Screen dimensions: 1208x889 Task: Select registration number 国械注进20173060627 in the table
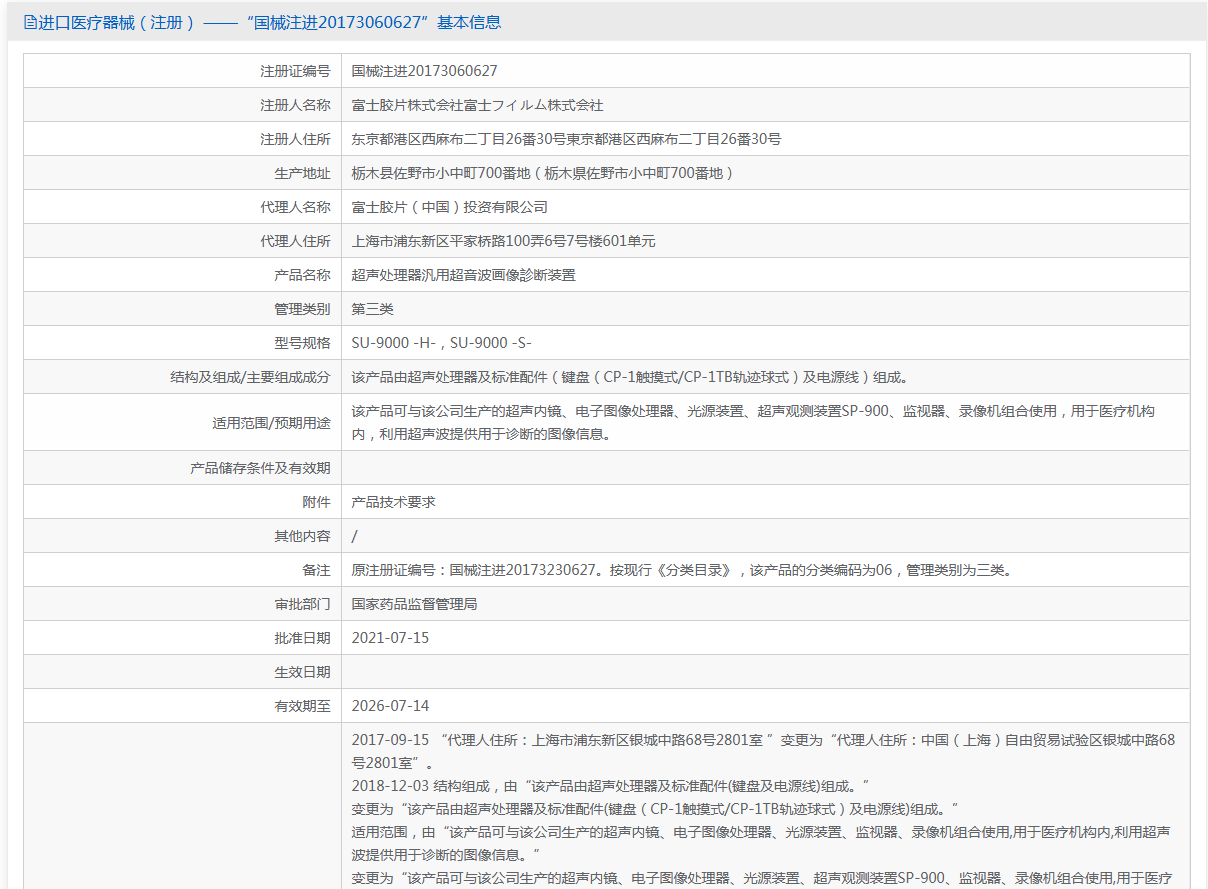point(425,71)
